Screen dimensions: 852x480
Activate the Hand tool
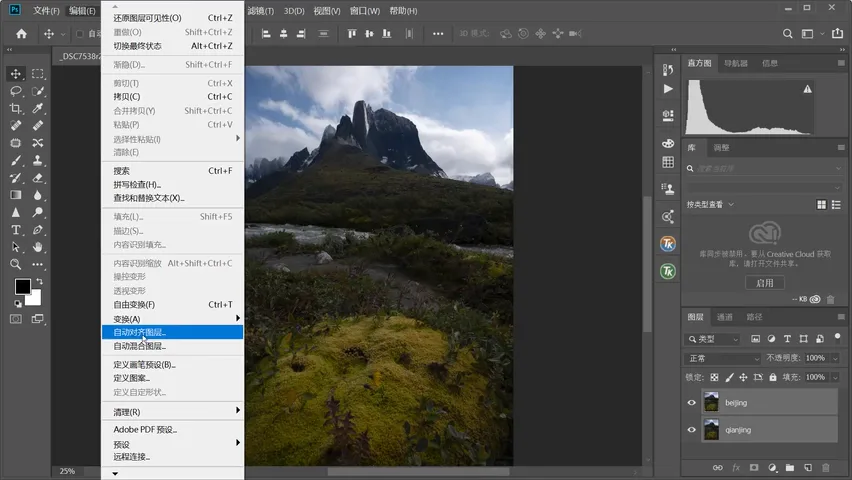click(x=37, y=247)
